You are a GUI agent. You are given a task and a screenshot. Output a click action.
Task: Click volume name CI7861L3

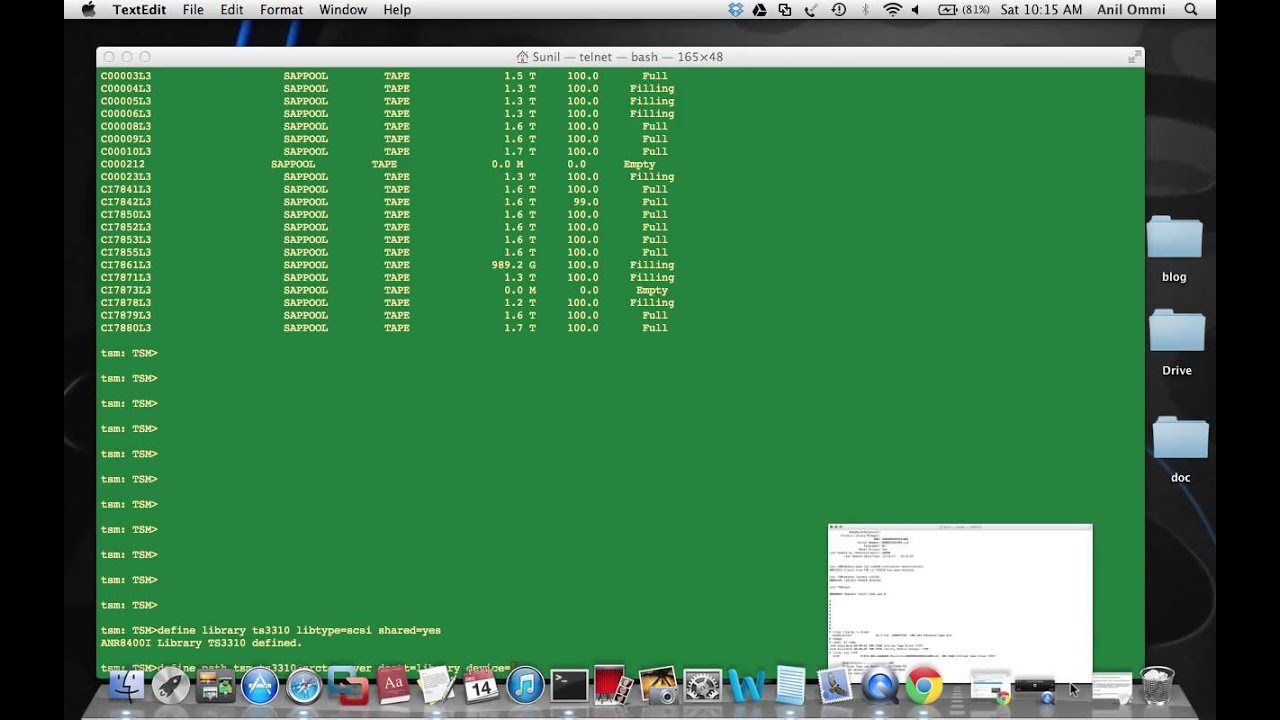(126, 265)
